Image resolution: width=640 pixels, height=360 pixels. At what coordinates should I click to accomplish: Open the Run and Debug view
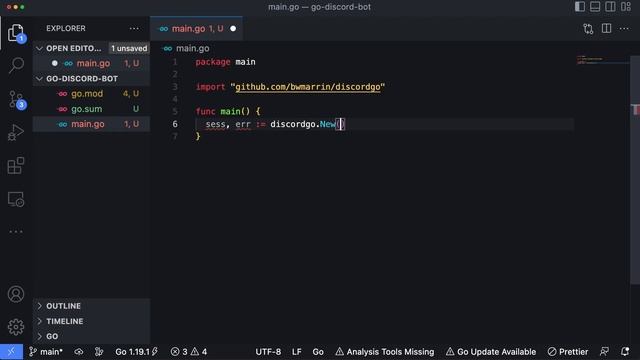click(16, 132)
